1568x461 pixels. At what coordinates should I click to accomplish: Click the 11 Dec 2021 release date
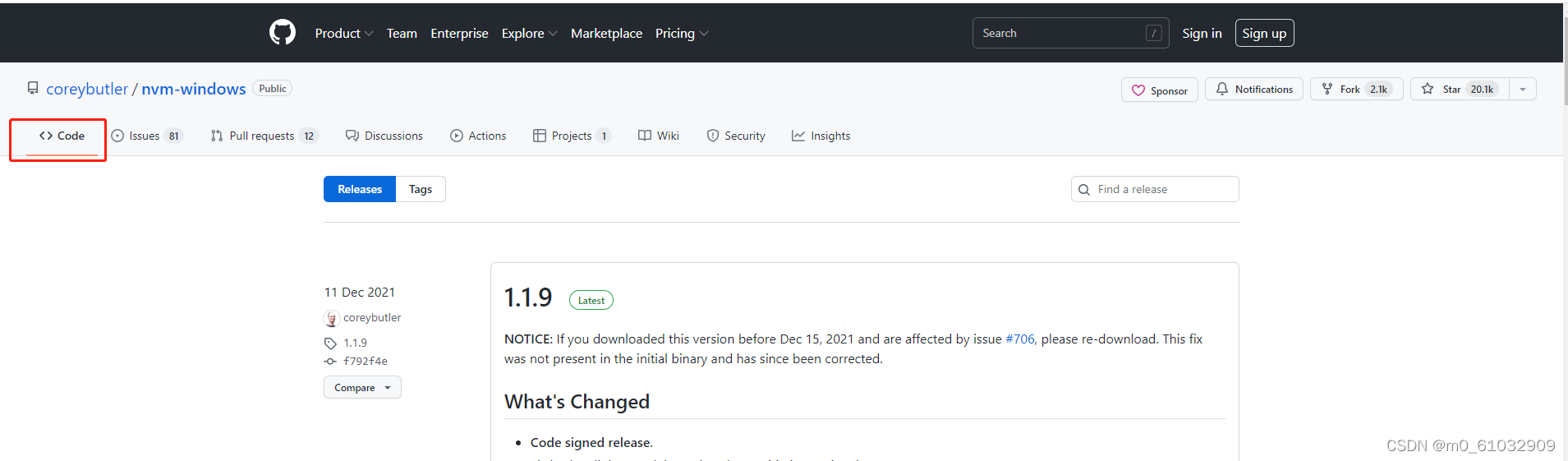point(360,293)
